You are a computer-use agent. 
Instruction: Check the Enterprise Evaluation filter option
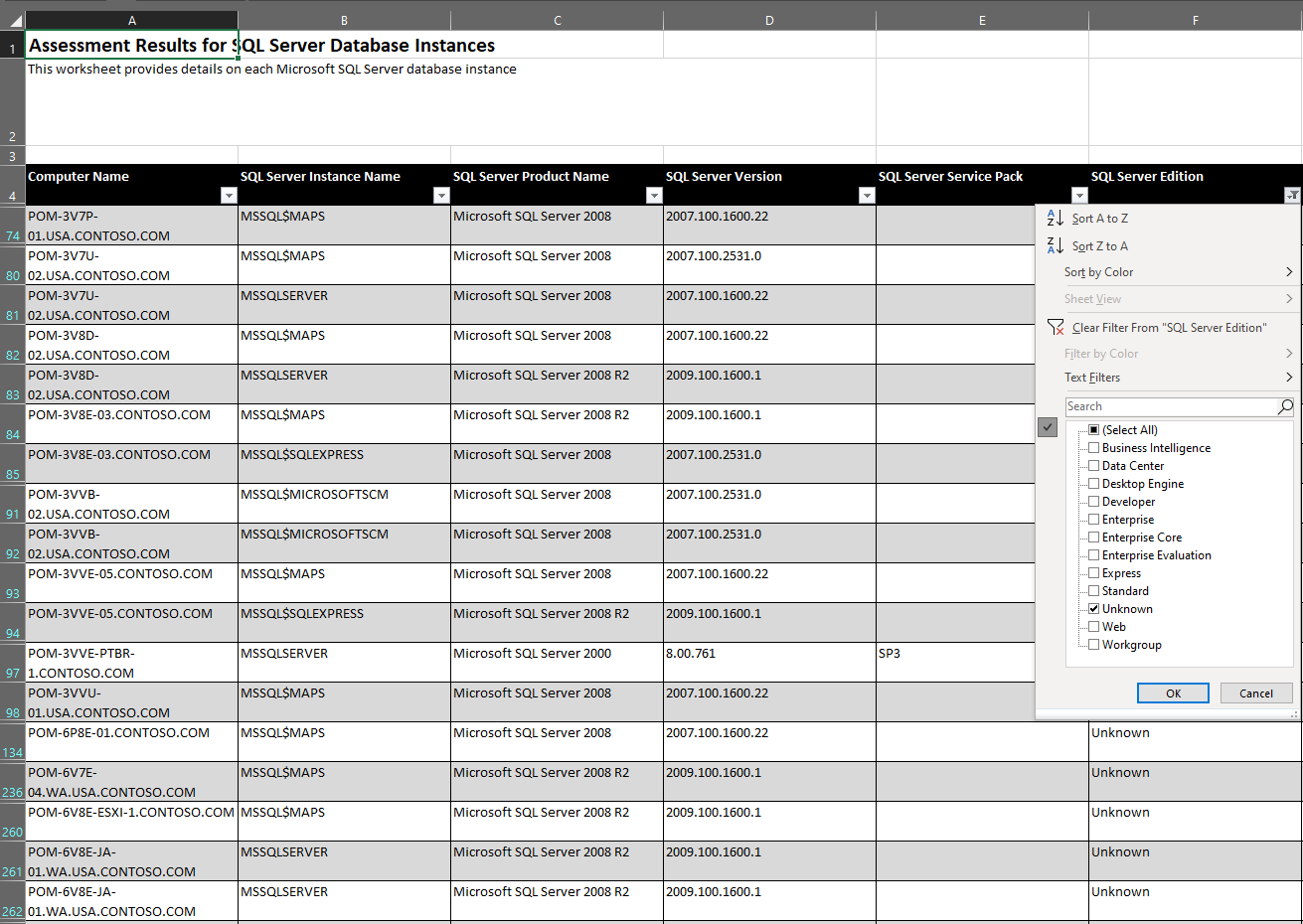click(1093, 555)
